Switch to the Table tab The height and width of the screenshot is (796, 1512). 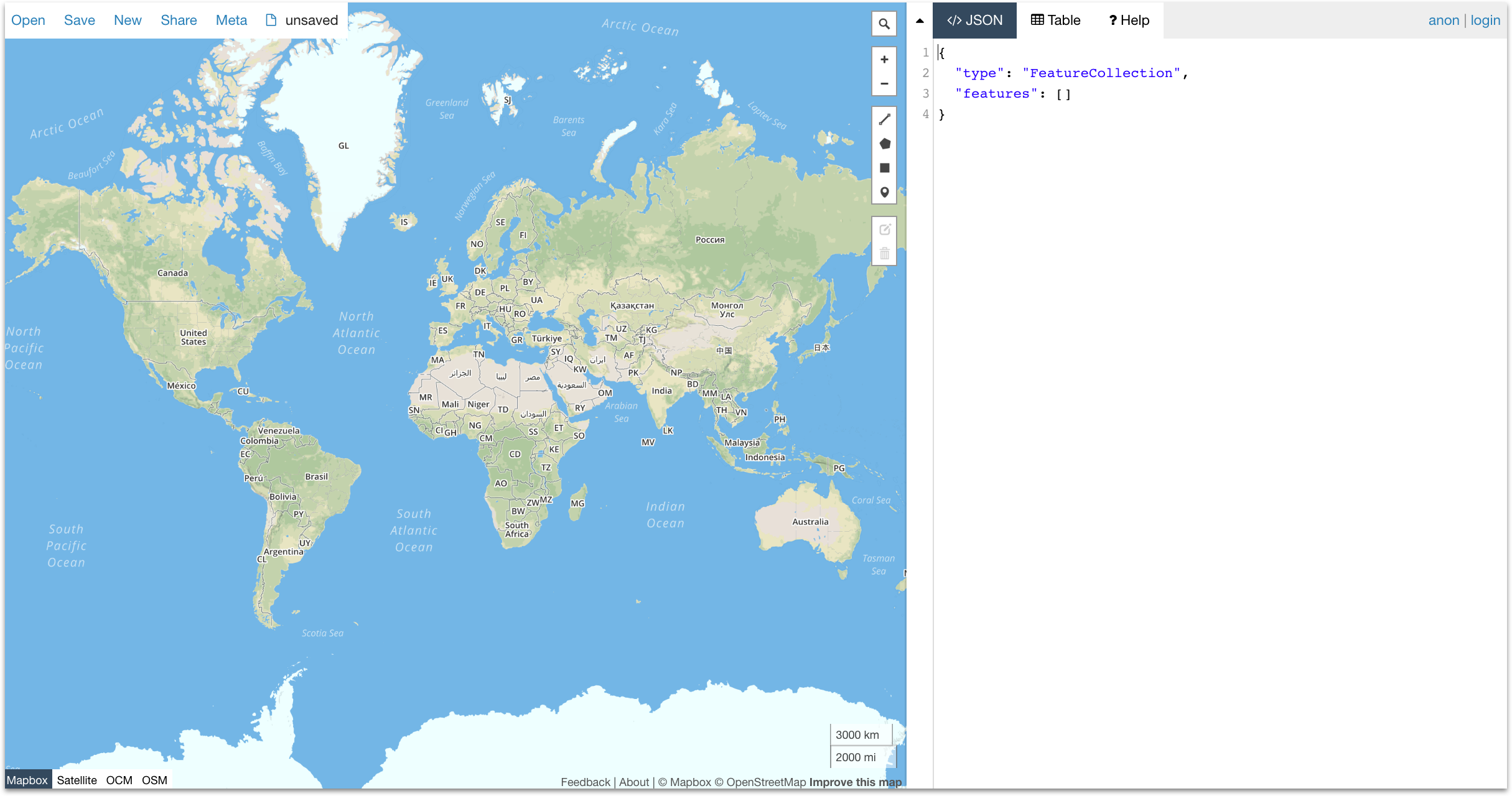pos(1055,21)
